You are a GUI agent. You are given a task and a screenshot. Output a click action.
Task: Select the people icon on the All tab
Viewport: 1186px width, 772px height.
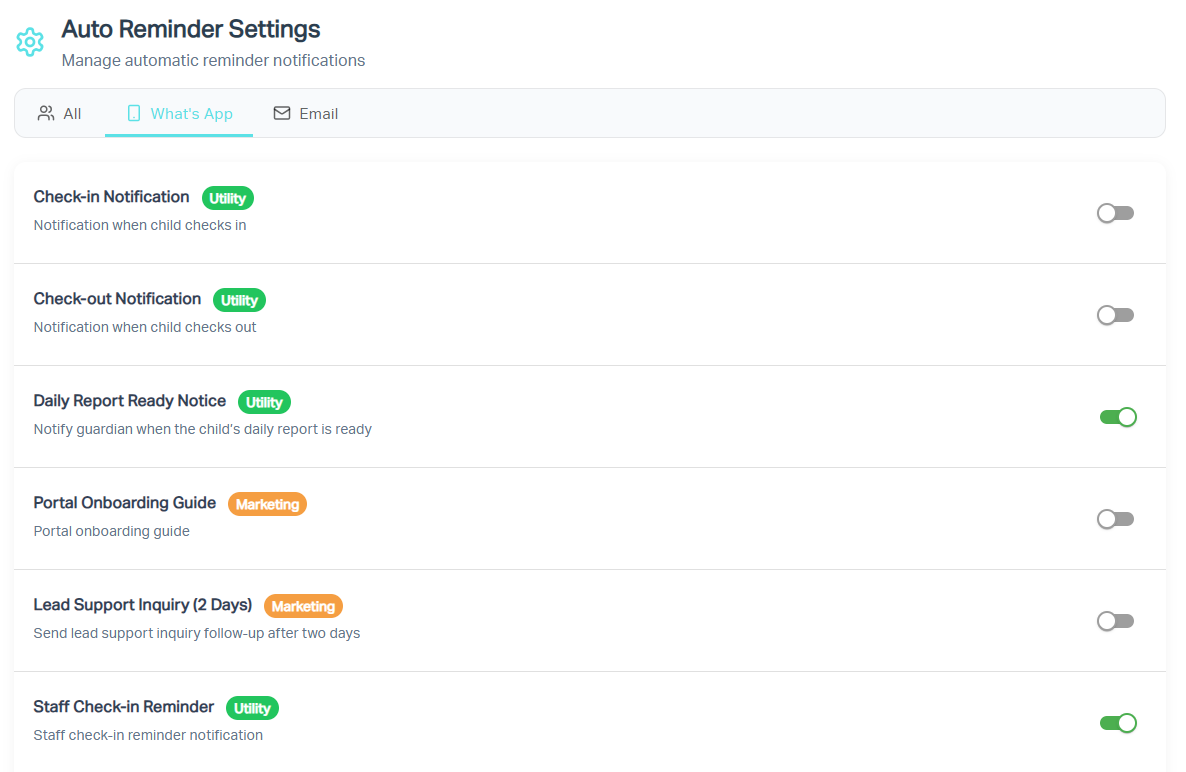tap(45, 113)
